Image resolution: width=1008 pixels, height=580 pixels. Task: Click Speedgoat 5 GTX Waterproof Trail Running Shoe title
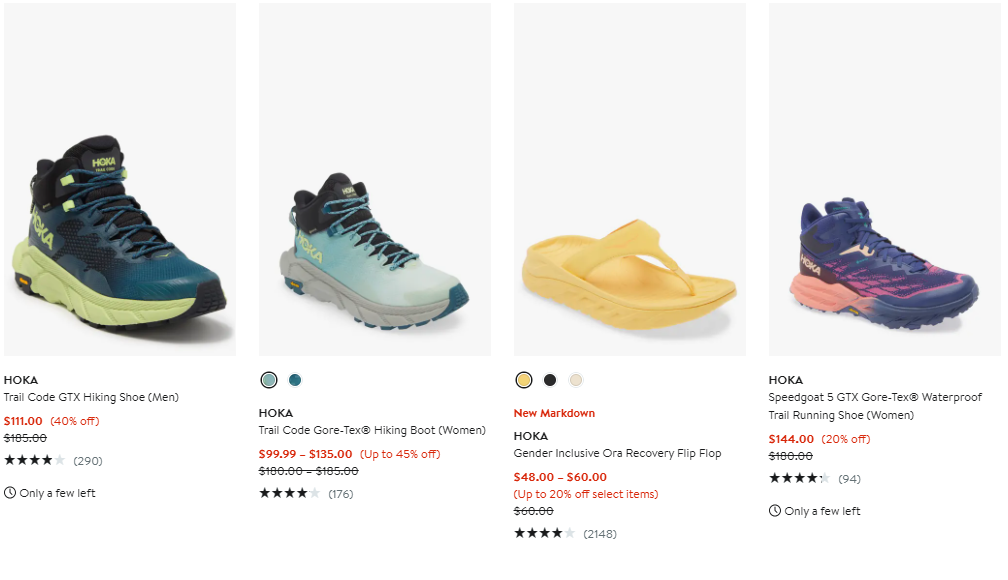875,406
